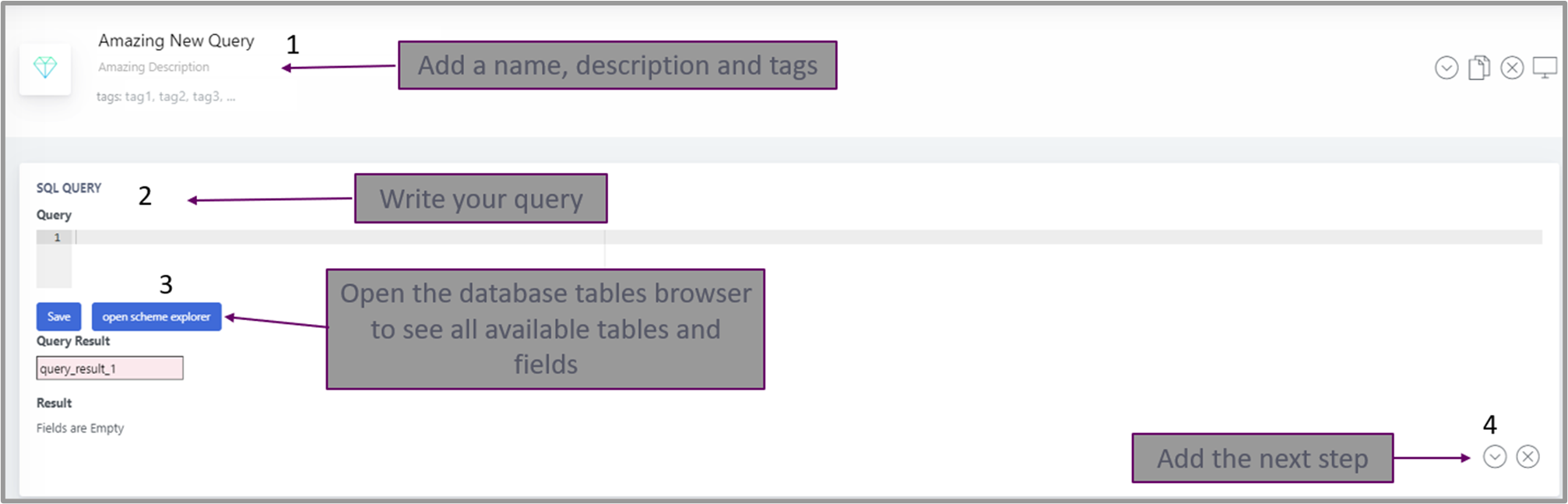Duplicate the query with the copy icon

point(1479,69)
